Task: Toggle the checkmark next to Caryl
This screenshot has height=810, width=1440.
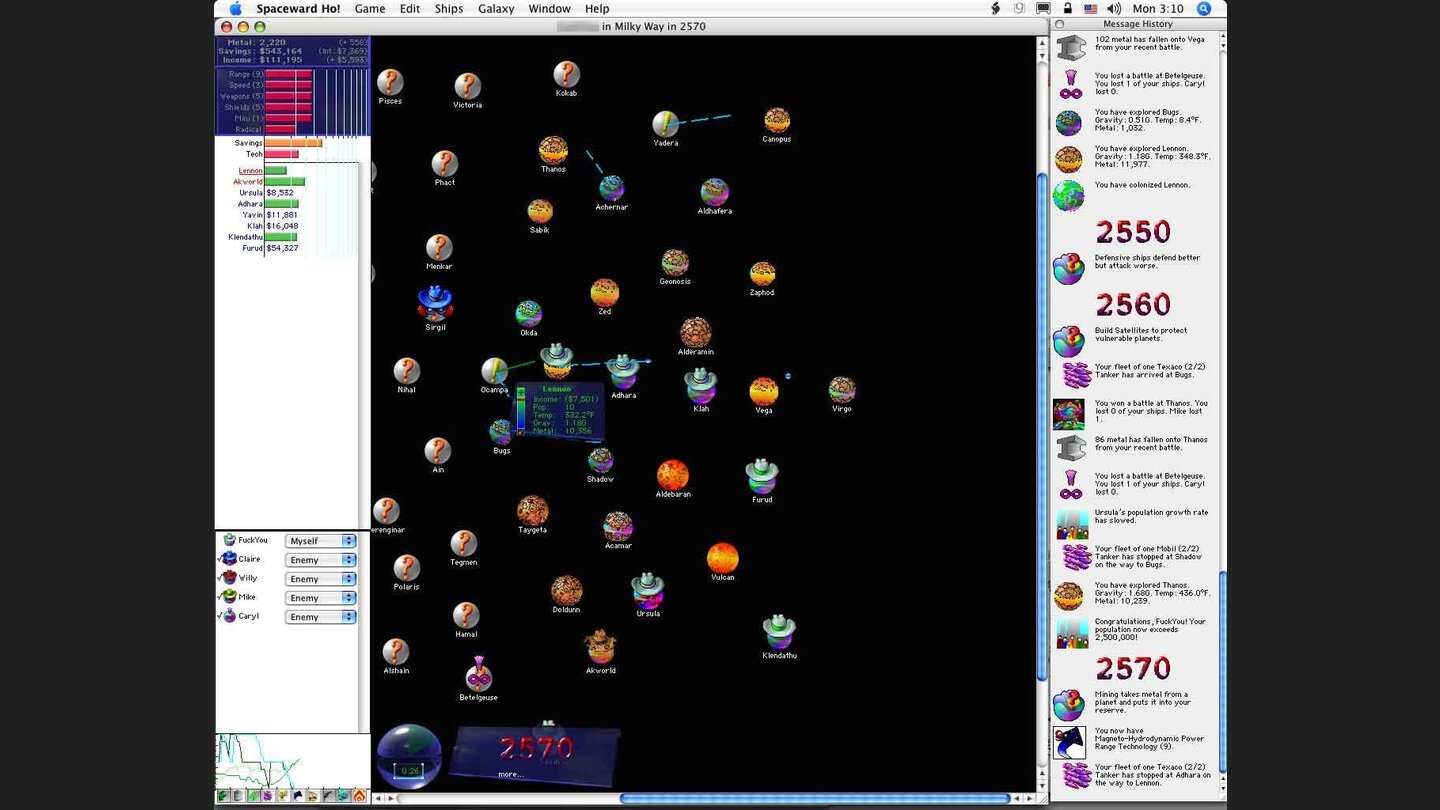Action: (220, 616)
